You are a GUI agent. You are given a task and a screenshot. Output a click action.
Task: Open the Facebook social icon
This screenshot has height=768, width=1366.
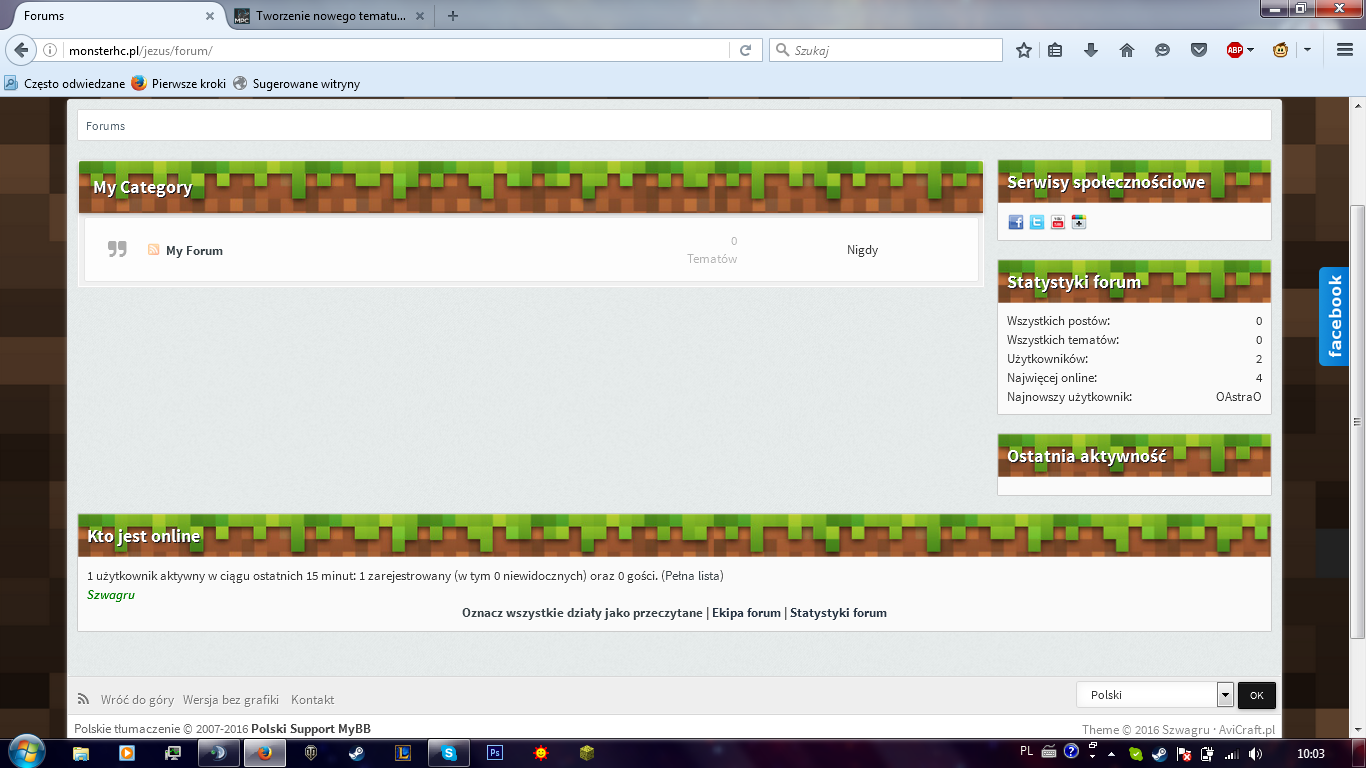(1016, 222)
